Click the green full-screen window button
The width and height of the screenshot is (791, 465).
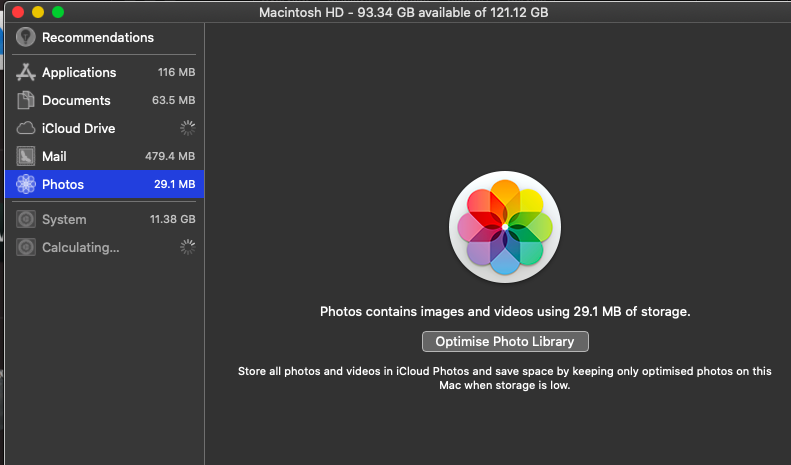pos(58,12)
